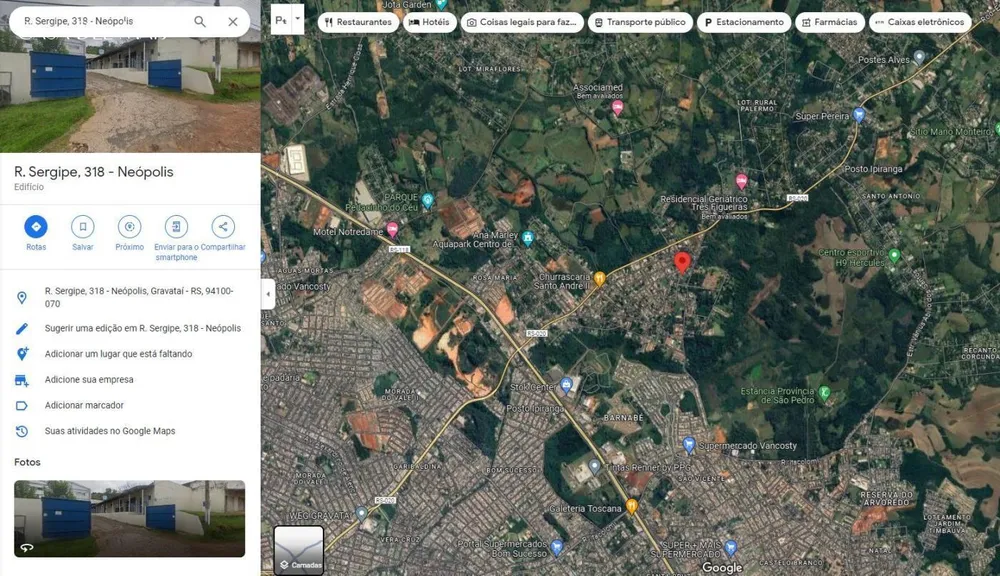Click Churrascaria Santo André II pin
1000x576 pixels.
(x=599, y=278)
